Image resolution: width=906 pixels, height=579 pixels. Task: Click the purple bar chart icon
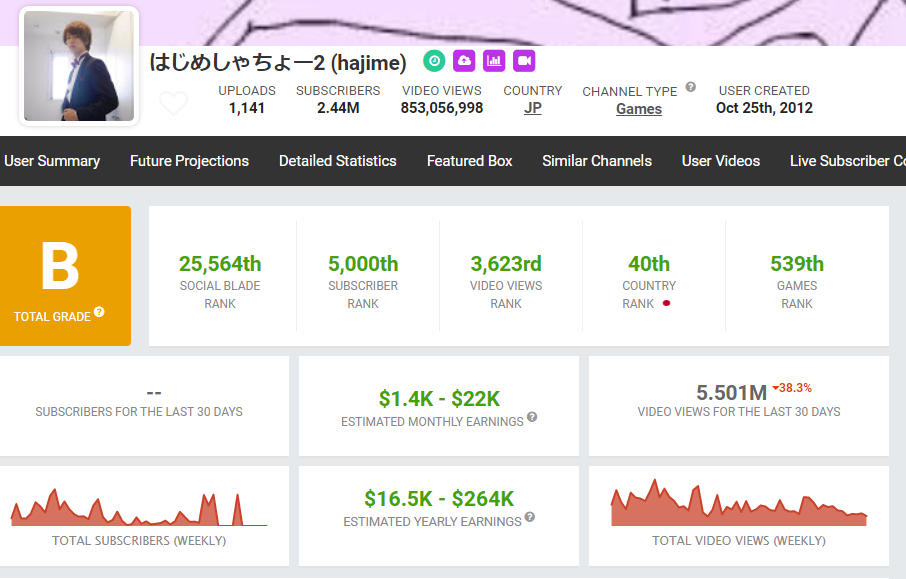coord(494,61)
